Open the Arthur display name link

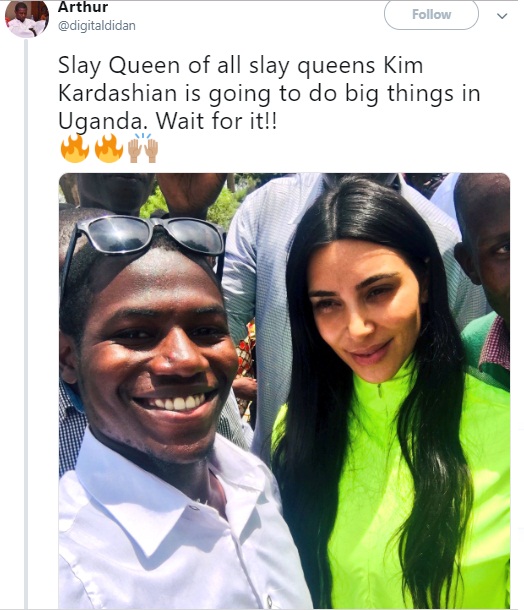coord(83,7)
